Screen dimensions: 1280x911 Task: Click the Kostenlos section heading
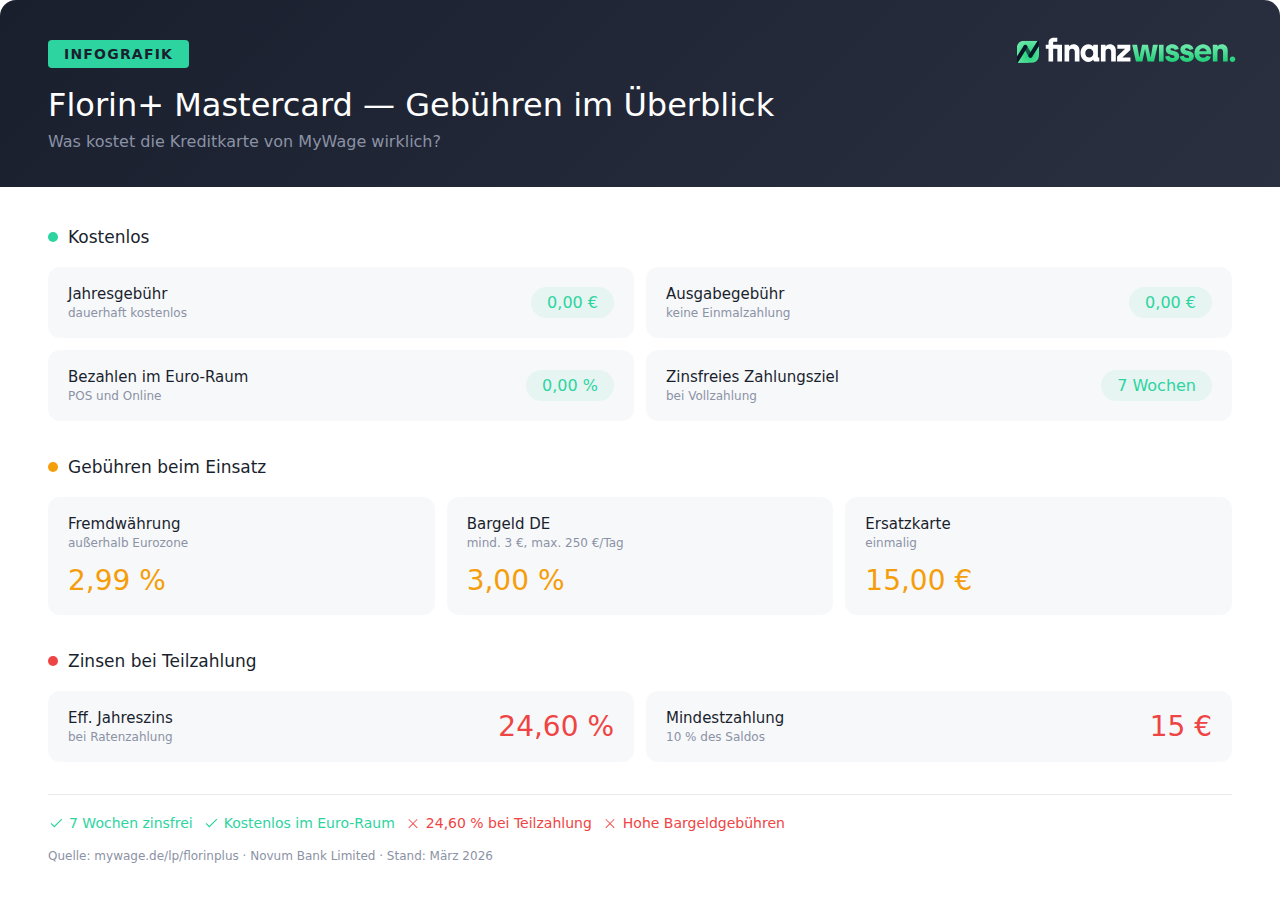pos(108,237)
